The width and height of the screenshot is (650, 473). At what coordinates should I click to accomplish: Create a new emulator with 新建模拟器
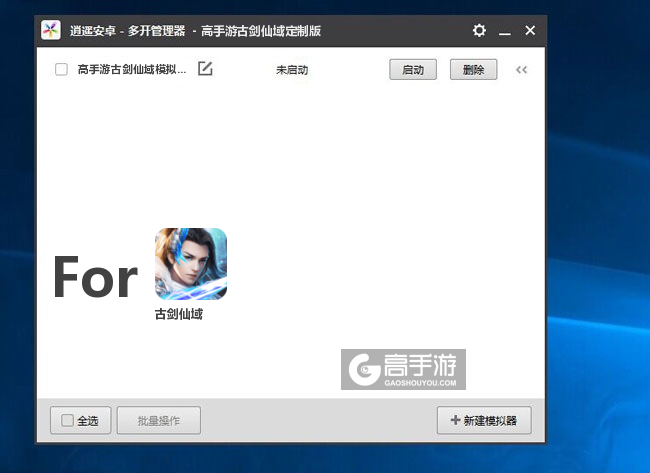484,420
